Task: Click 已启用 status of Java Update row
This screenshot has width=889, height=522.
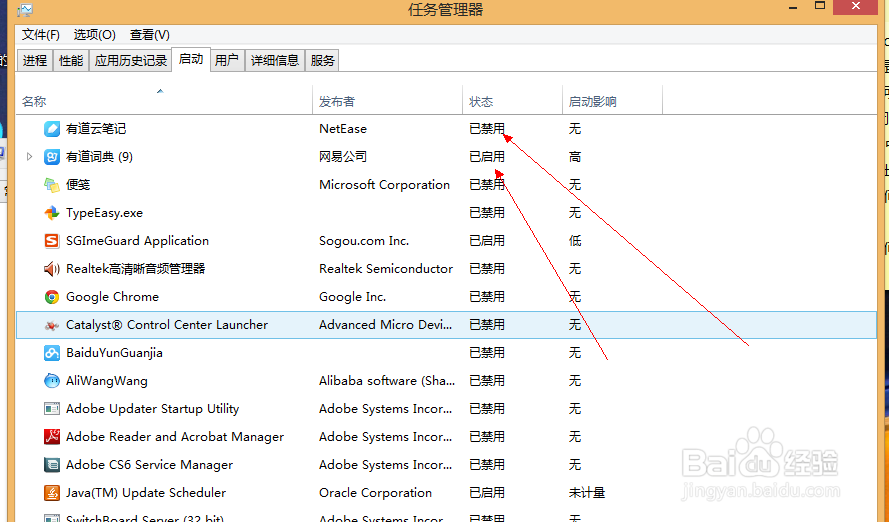Action: (487, 493)
